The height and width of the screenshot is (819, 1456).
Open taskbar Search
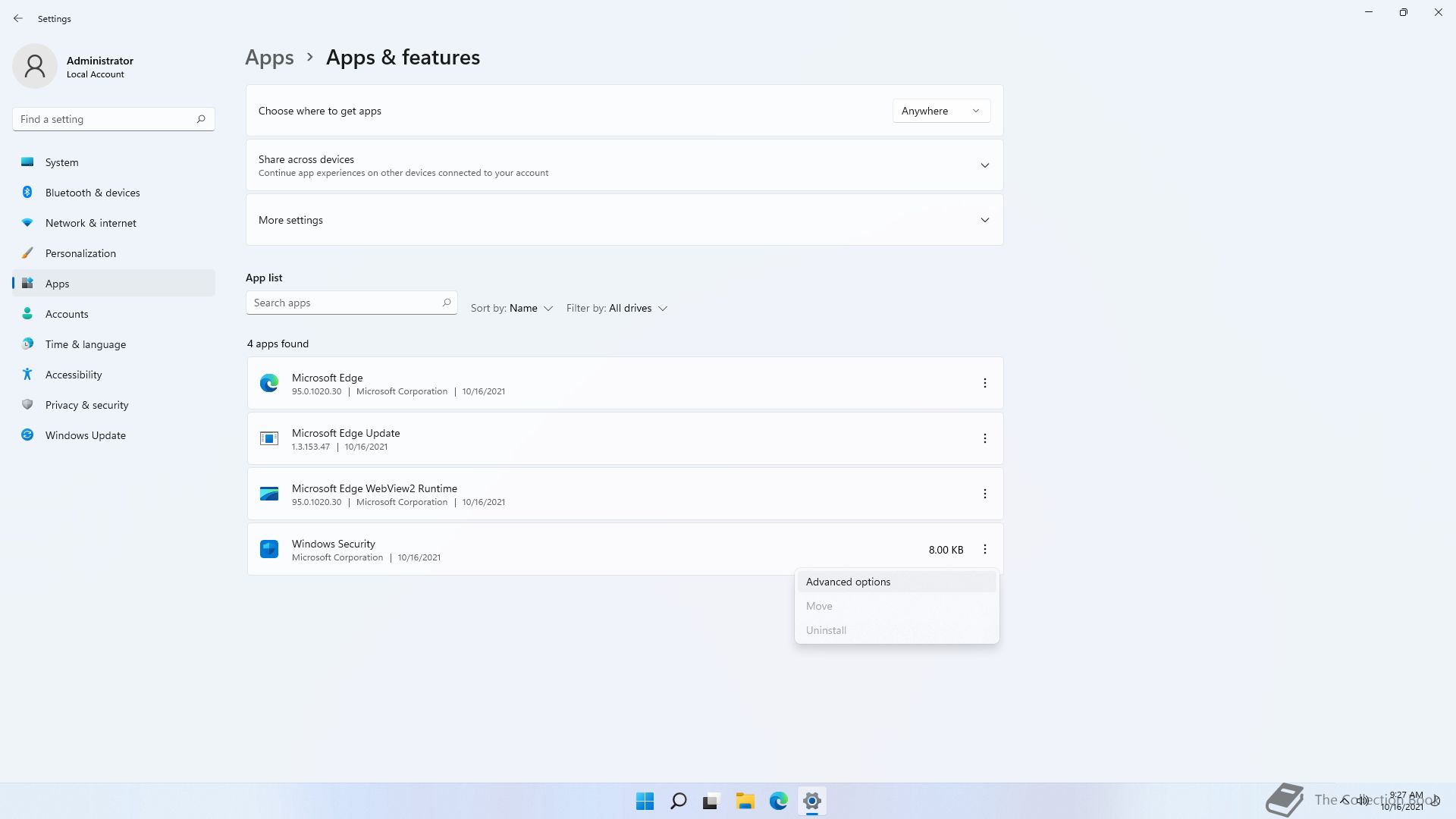pyautogui.click(x=679, y=801)
